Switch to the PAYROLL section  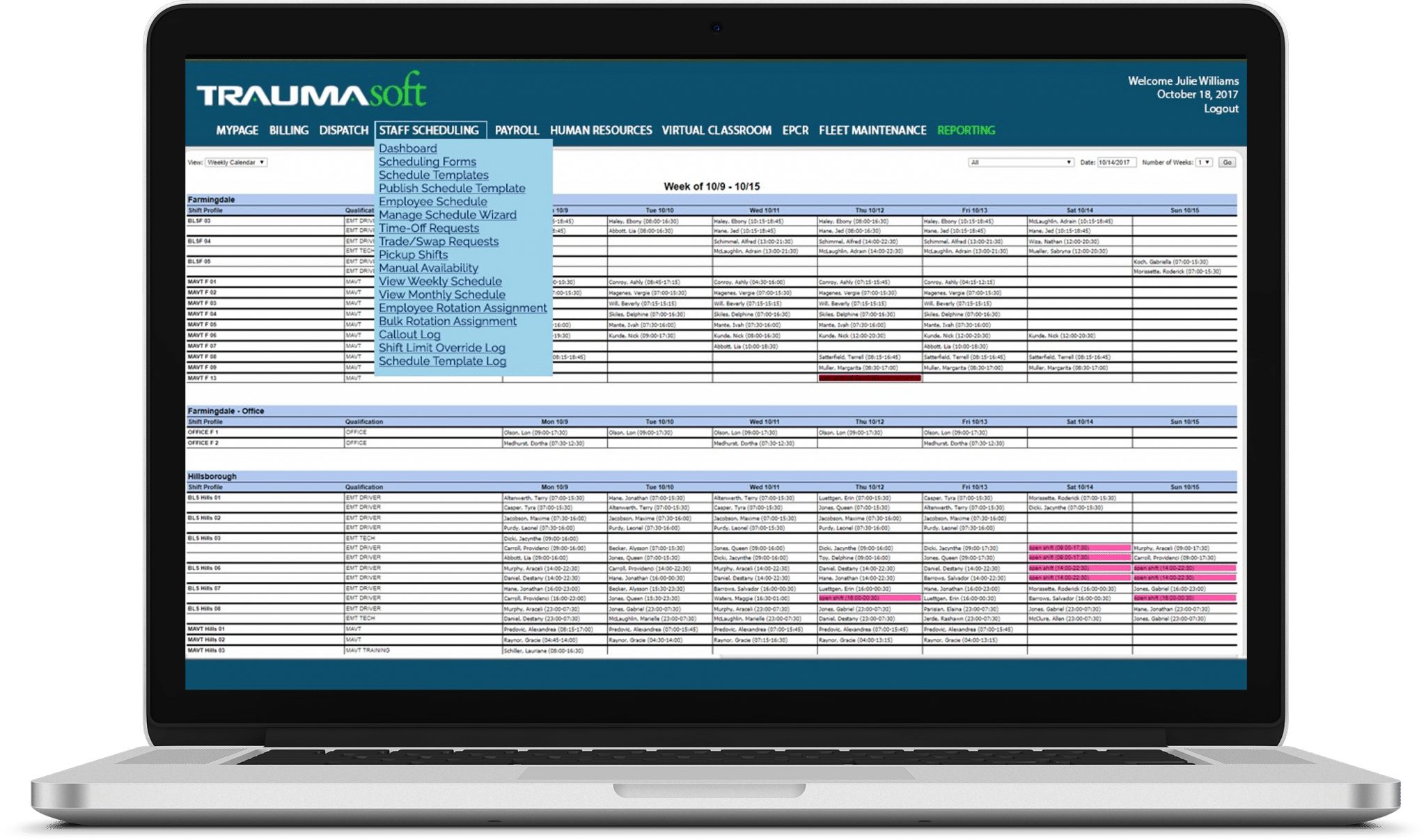pos(517,130)
